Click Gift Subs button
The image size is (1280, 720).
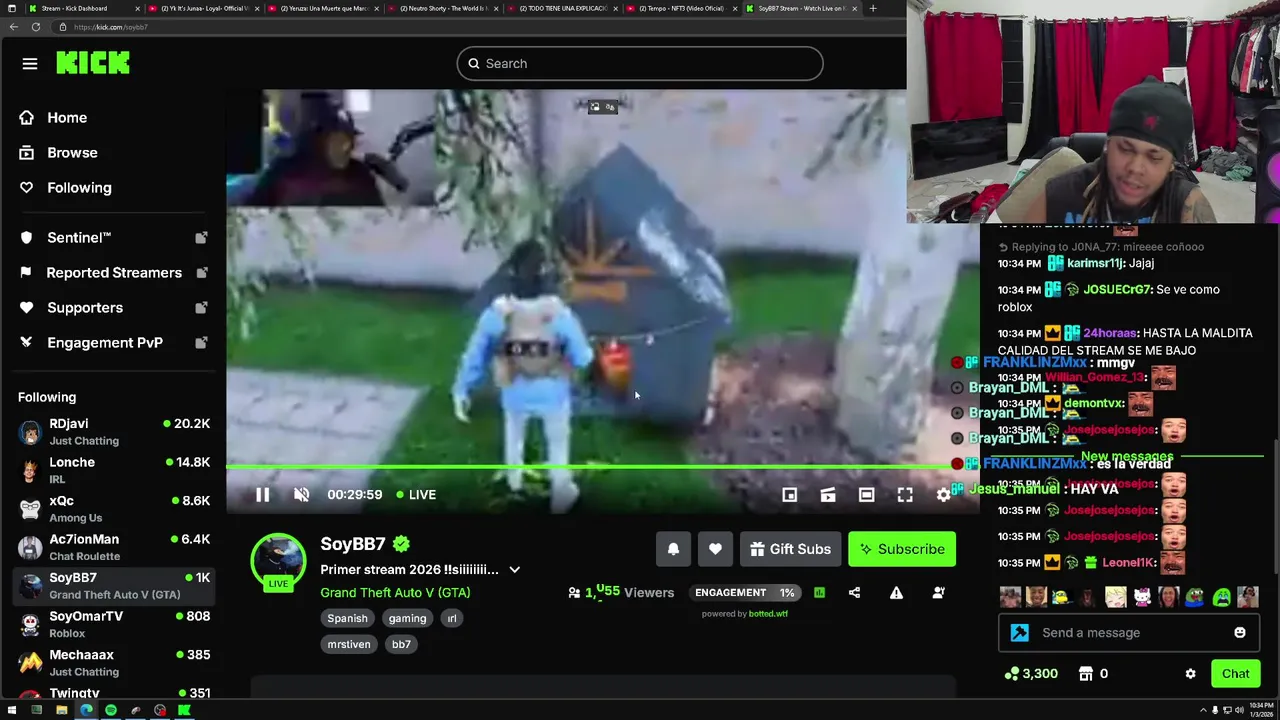(x=790, y=549)
